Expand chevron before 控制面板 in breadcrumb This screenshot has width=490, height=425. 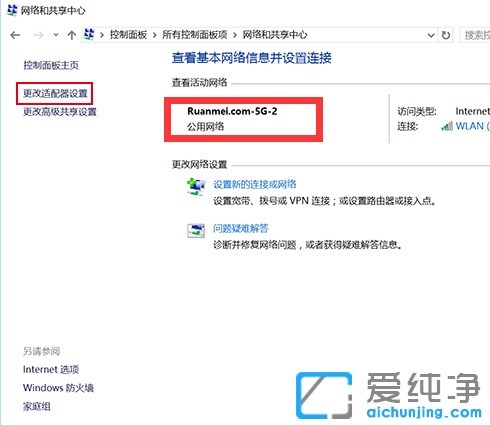102,35
